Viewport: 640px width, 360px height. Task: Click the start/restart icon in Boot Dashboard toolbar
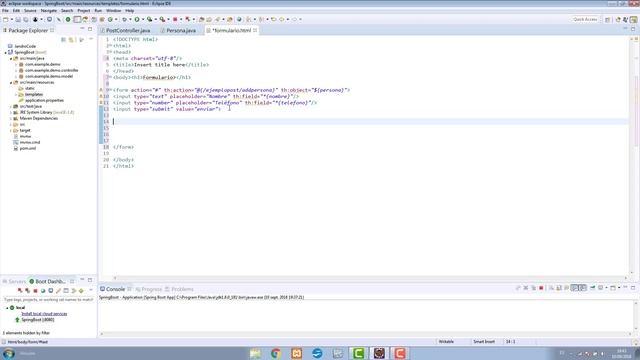click(20, 291)
